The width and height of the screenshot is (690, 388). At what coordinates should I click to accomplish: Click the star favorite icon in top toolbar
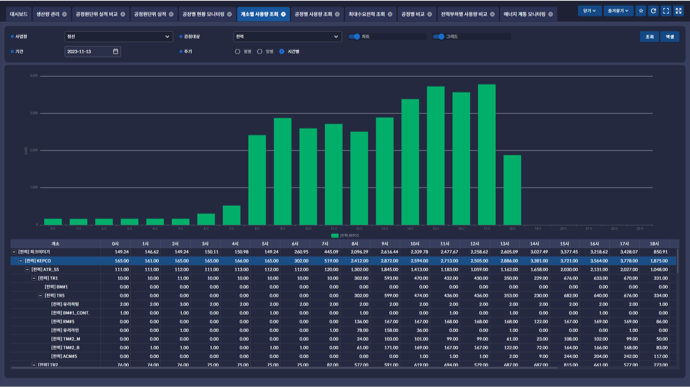pos(641,11)
